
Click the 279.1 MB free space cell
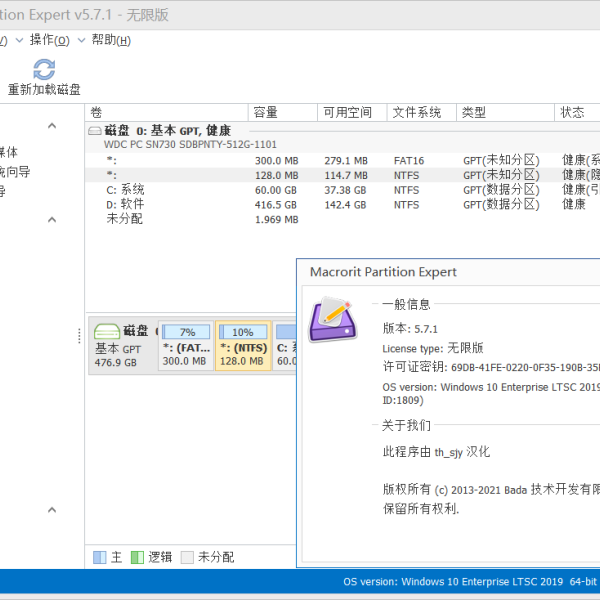coord(346,161)
